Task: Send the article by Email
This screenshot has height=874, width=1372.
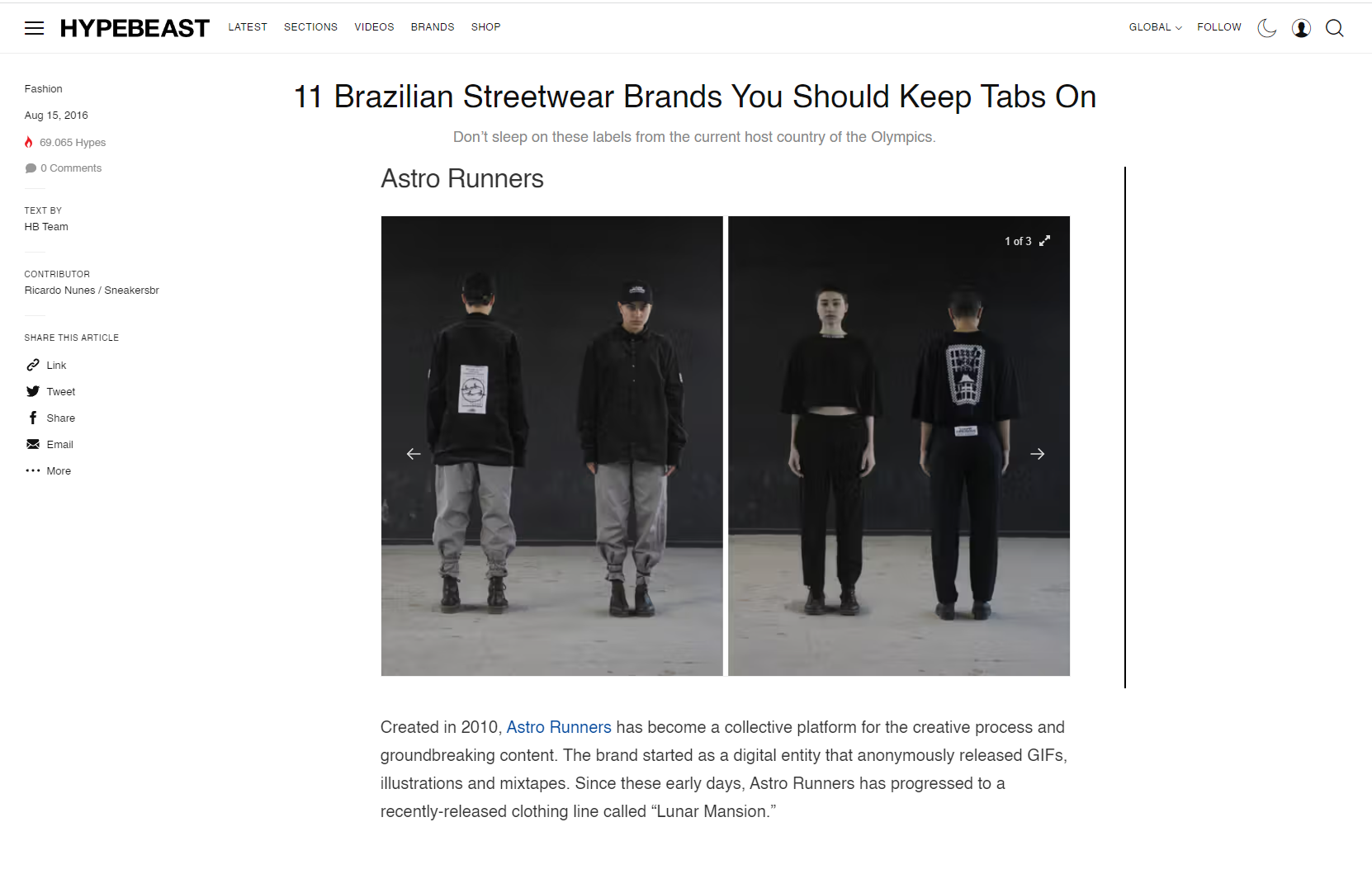Action: pyautogui.click(x=50, y=444)
